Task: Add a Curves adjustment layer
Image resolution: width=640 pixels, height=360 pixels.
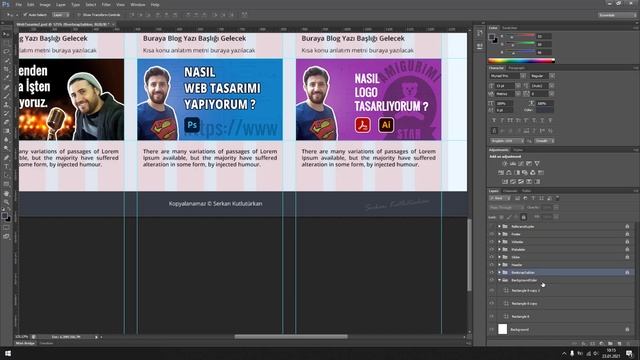Action: coord(521,163)
